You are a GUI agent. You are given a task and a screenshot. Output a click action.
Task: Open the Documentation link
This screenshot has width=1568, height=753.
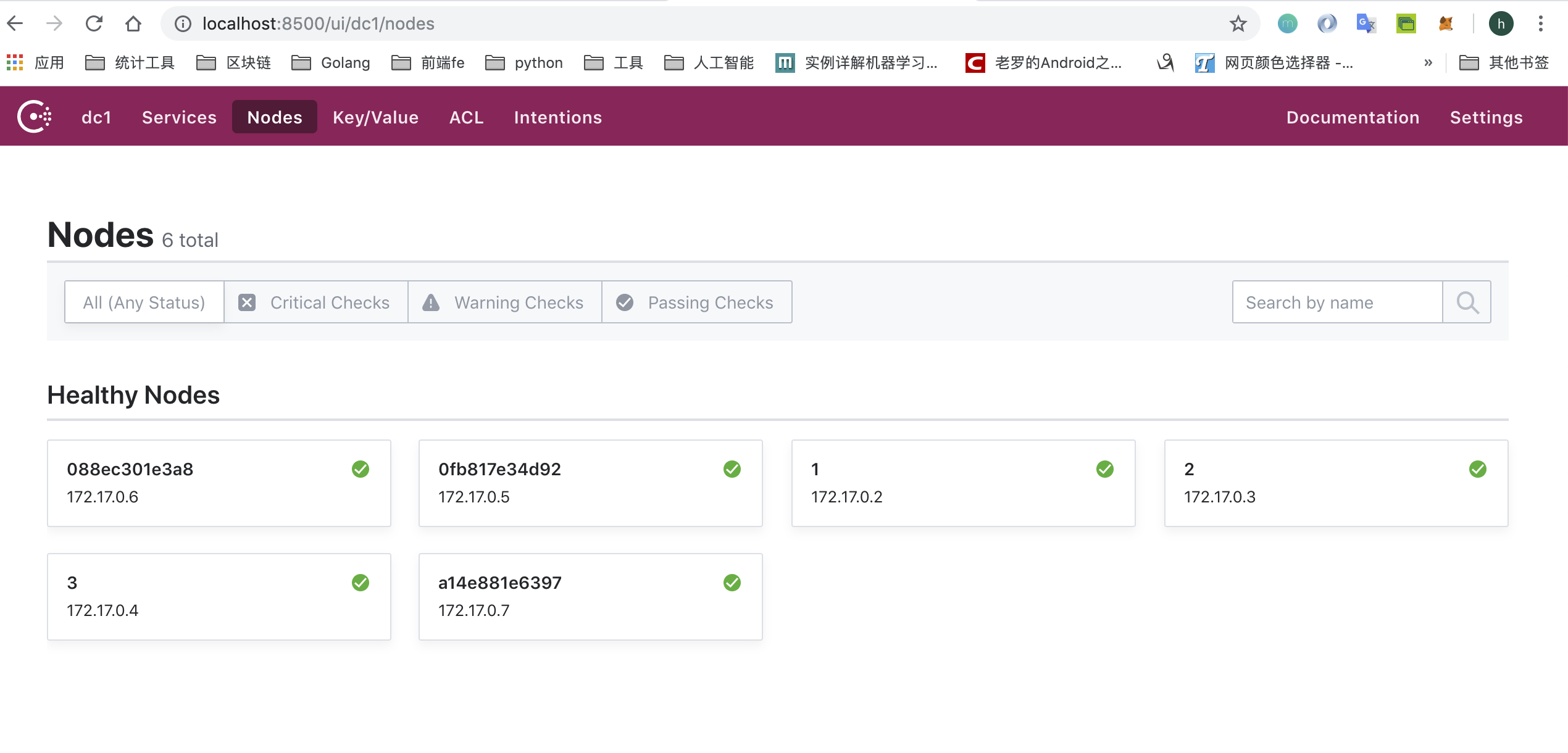[1353, 117]
